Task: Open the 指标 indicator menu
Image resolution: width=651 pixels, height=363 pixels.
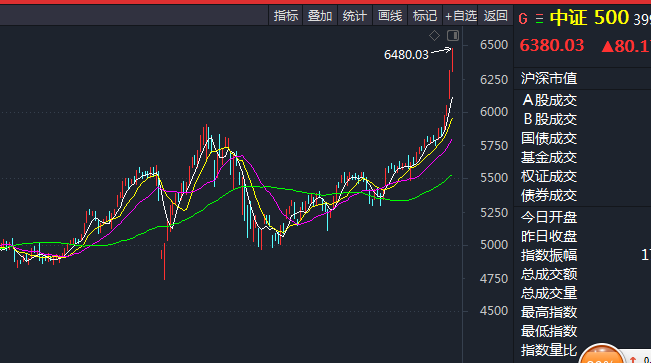Action: [x=286, y=16]
